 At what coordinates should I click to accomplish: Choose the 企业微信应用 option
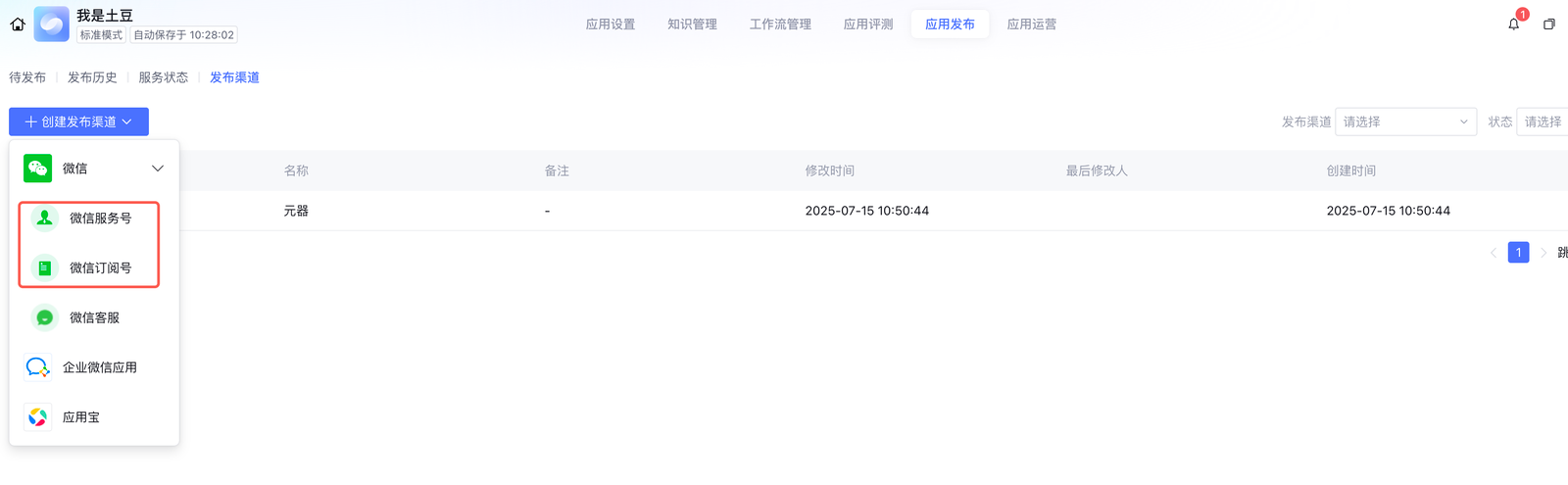point(99,367)
